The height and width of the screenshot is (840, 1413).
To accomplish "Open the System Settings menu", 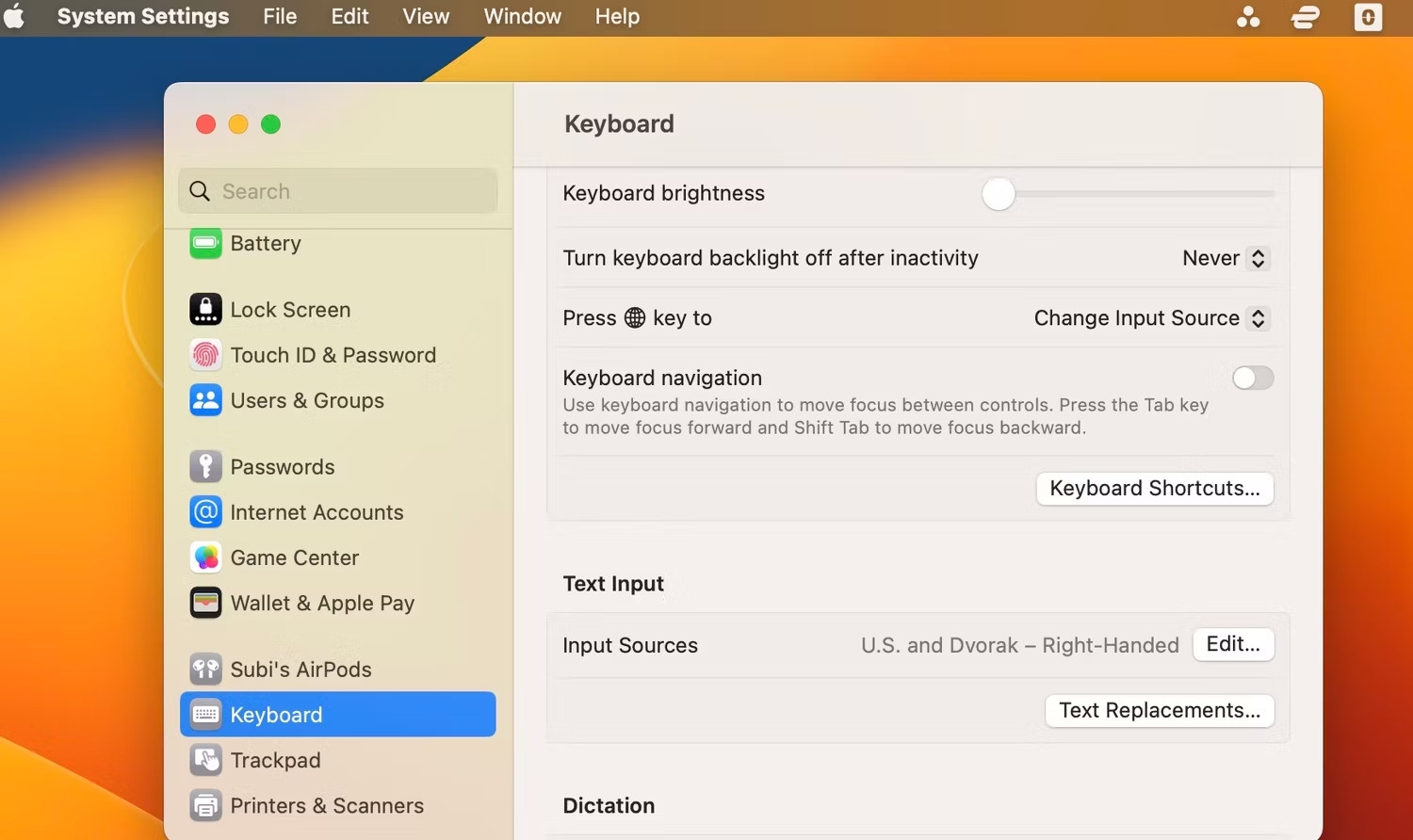I will (x=143, y=17).
